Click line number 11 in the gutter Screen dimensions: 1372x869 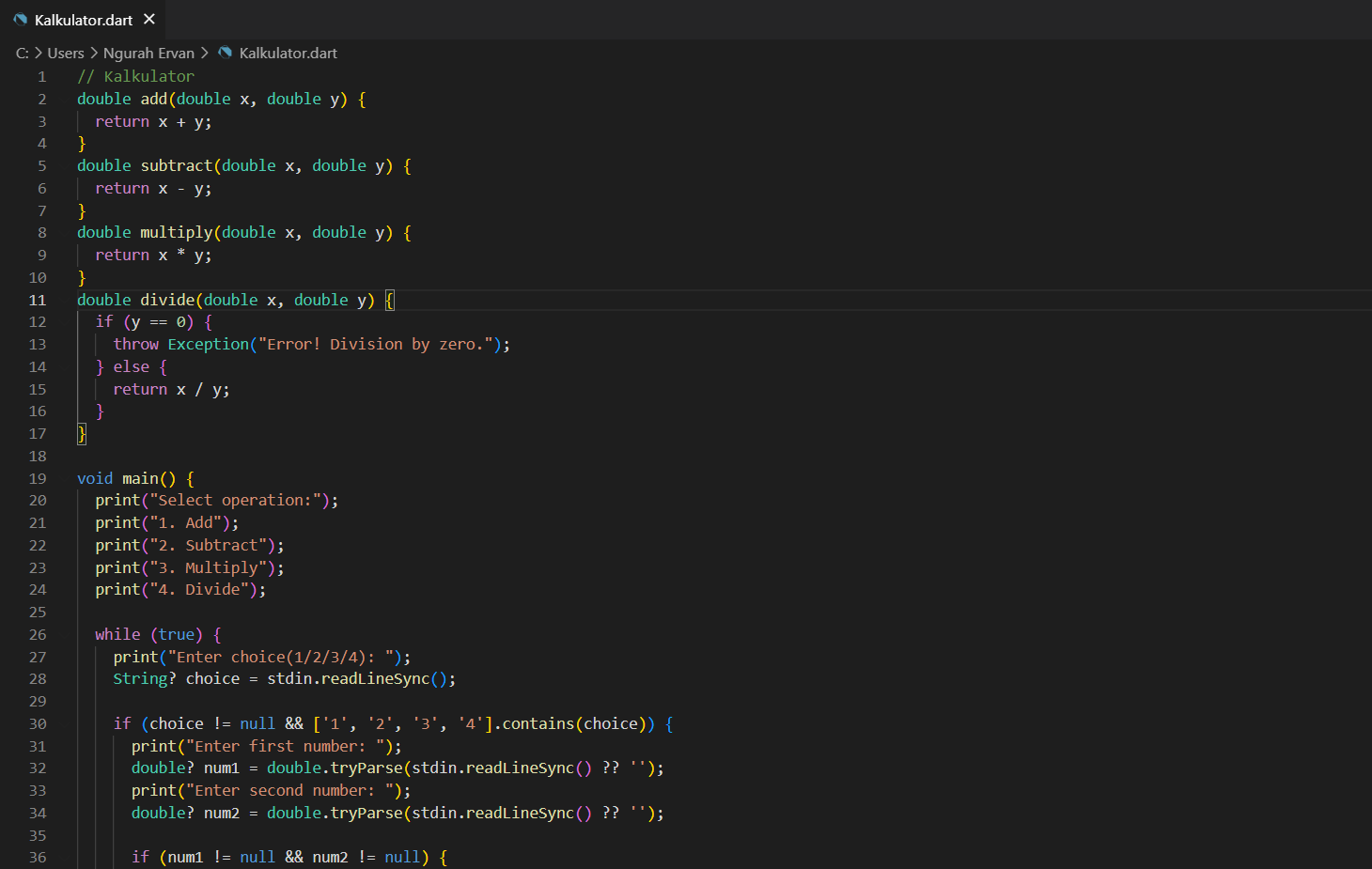coord(38,300)
